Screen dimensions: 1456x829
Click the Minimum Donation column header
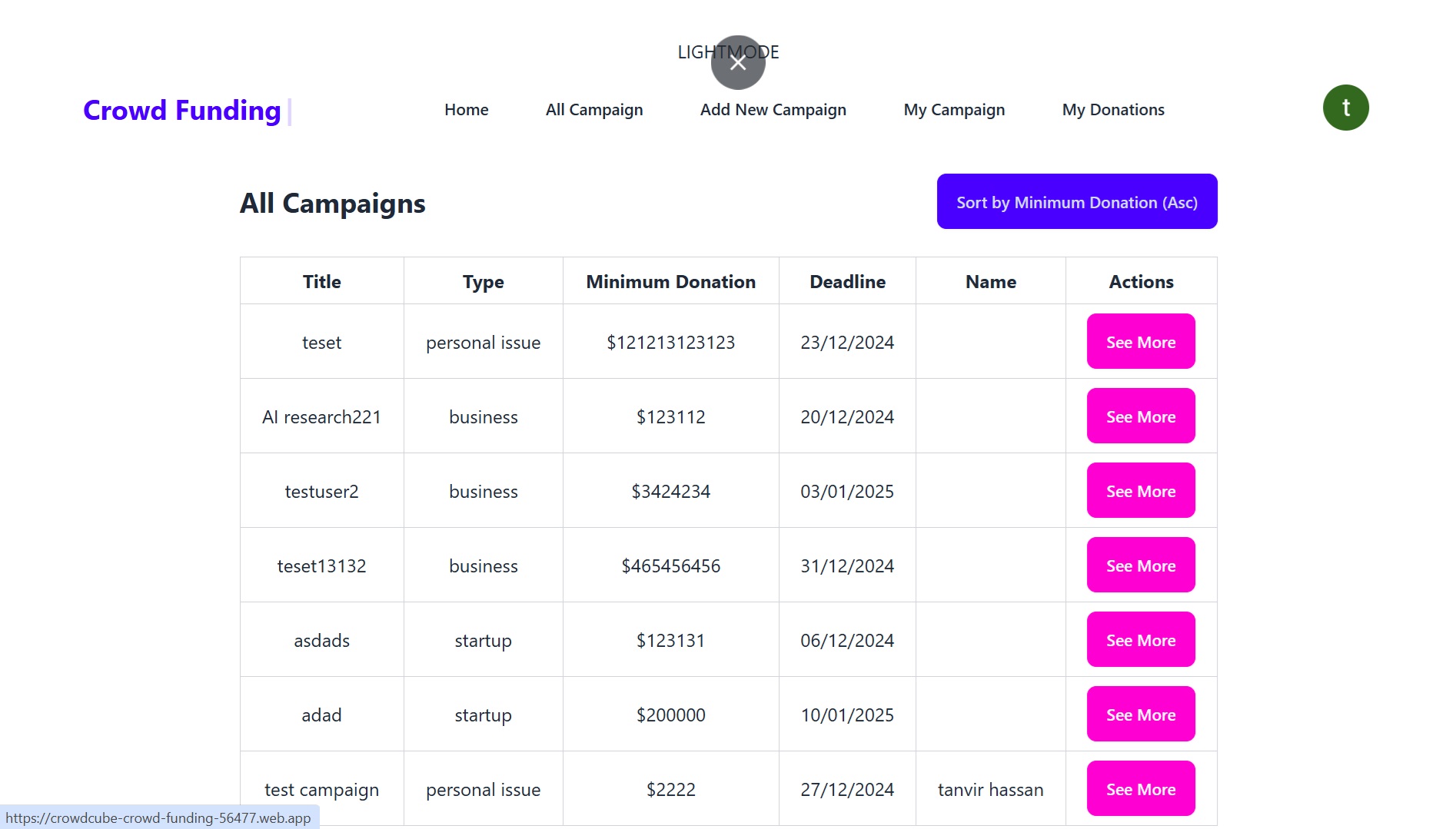coord(670,282)
